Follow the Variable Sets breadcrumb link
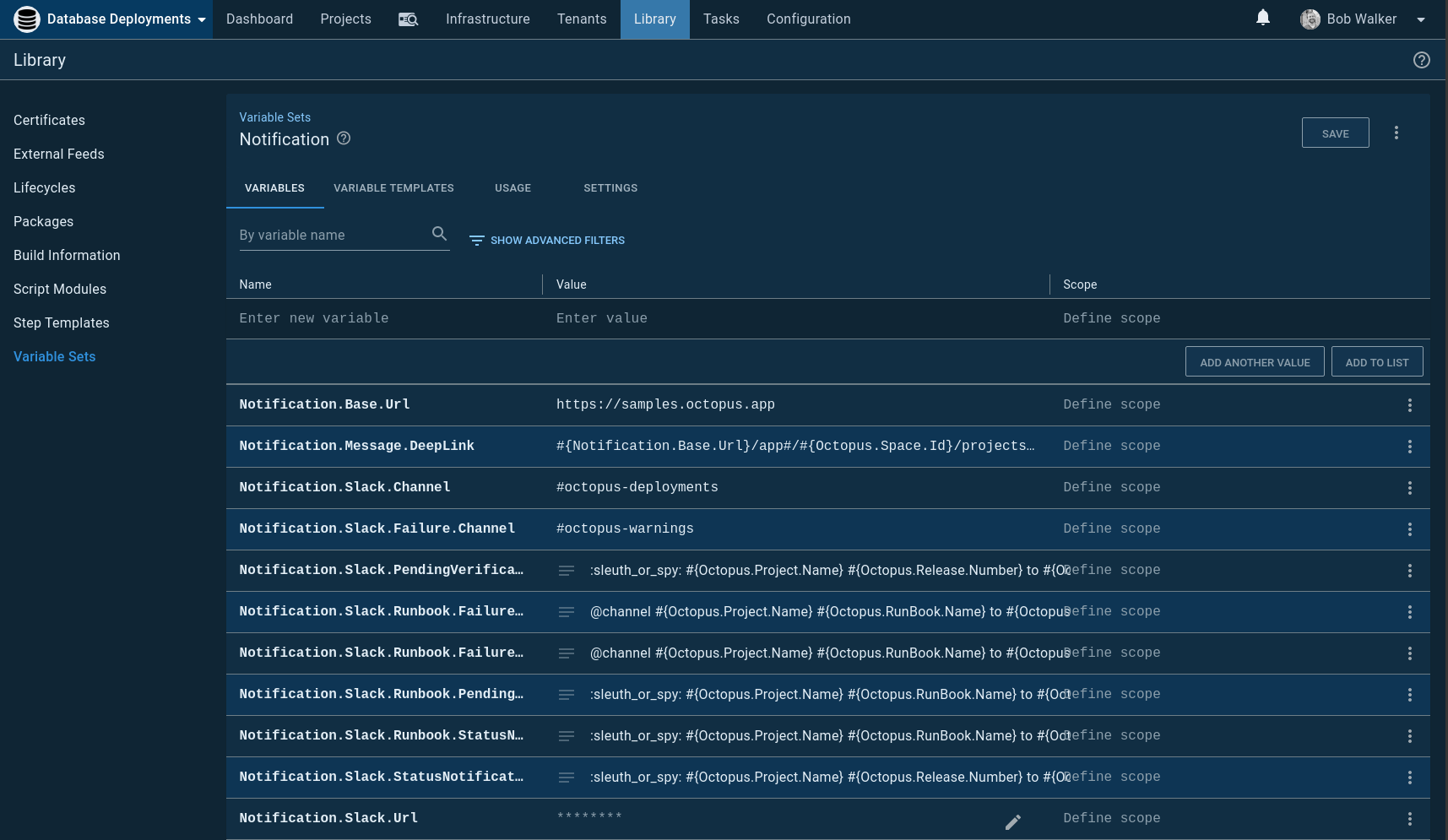 pyautogui.click(x=274, y=117)
